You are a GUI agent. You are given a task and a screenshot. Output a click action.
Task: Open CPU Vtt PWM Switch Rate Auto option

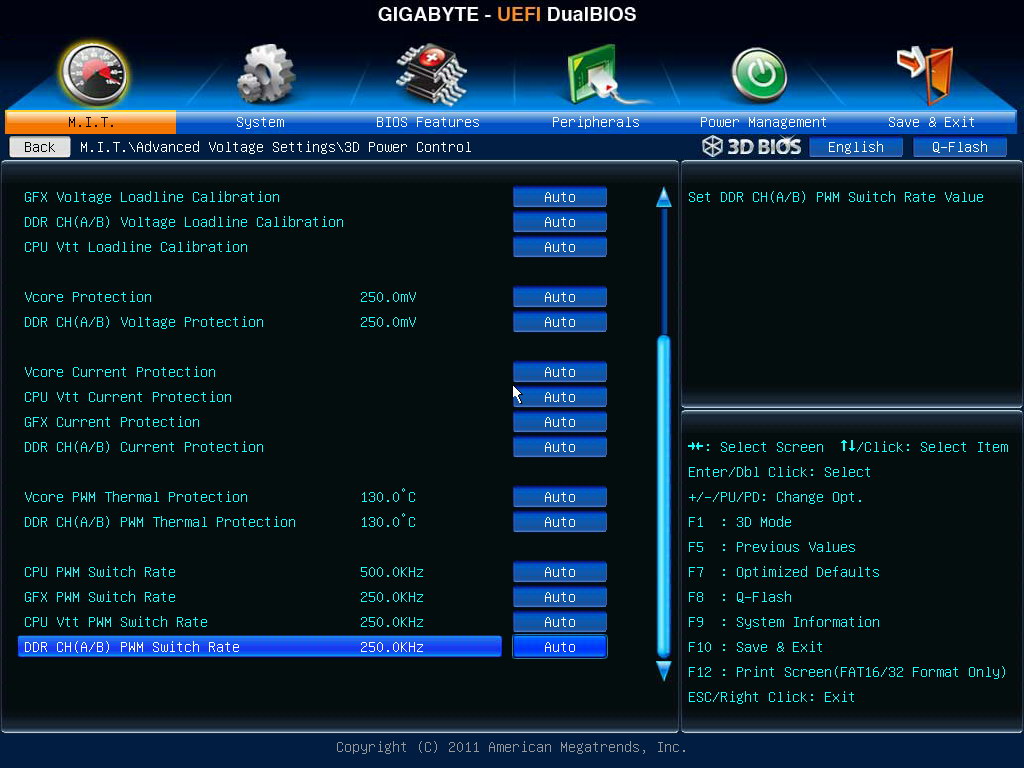pyautogui.click(x=560, y=622)
